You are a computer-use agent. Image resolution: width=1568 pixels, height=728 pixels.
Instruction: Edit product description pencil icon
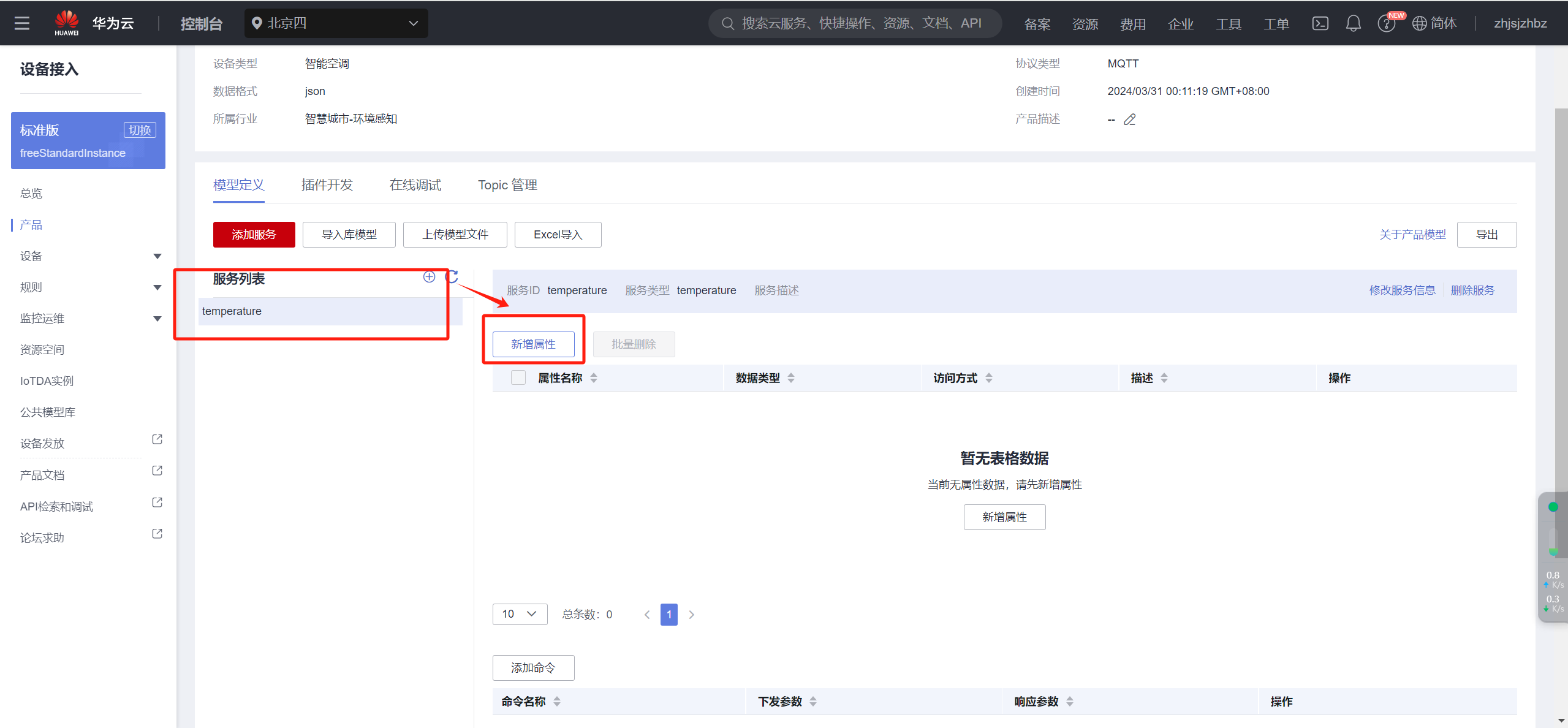[x=1129, y=119]
